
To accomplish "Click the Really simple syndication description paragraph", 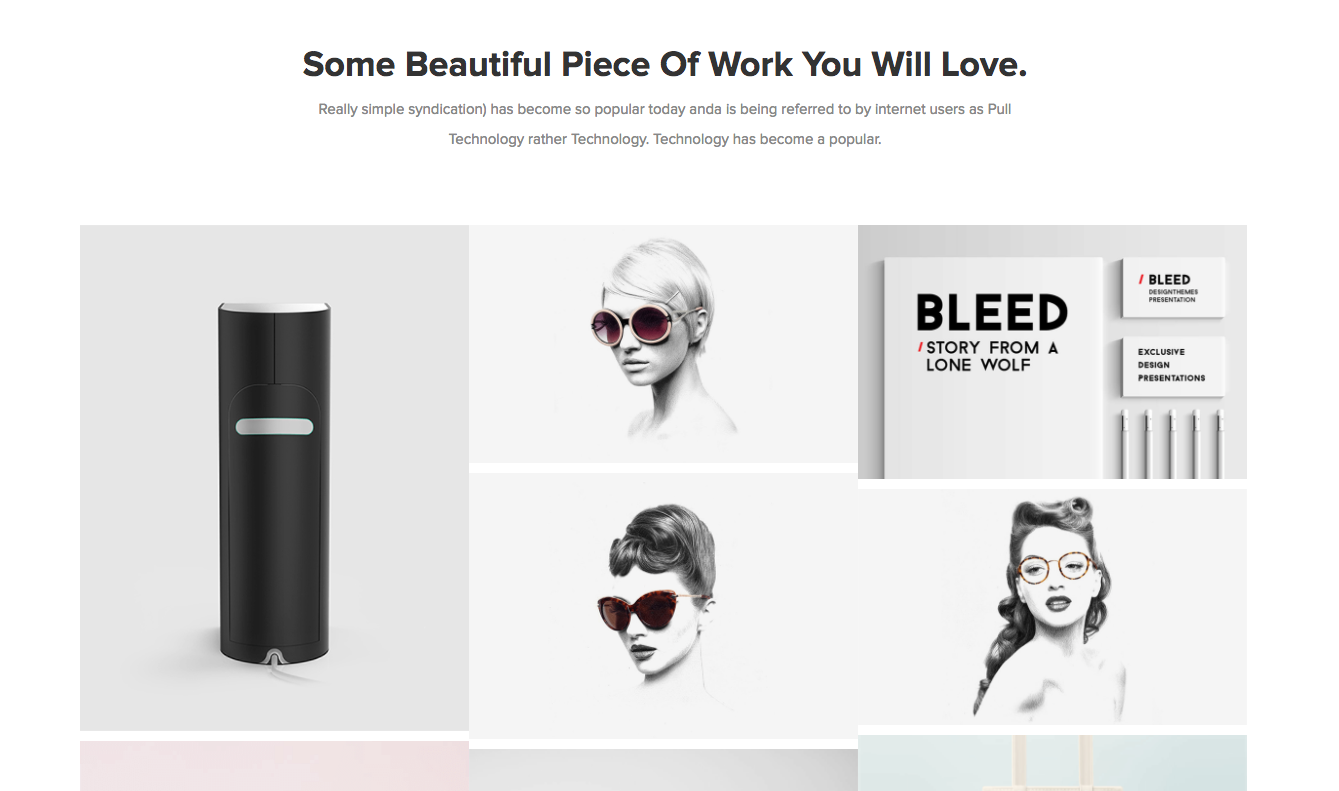I will (x=665, y=124).
